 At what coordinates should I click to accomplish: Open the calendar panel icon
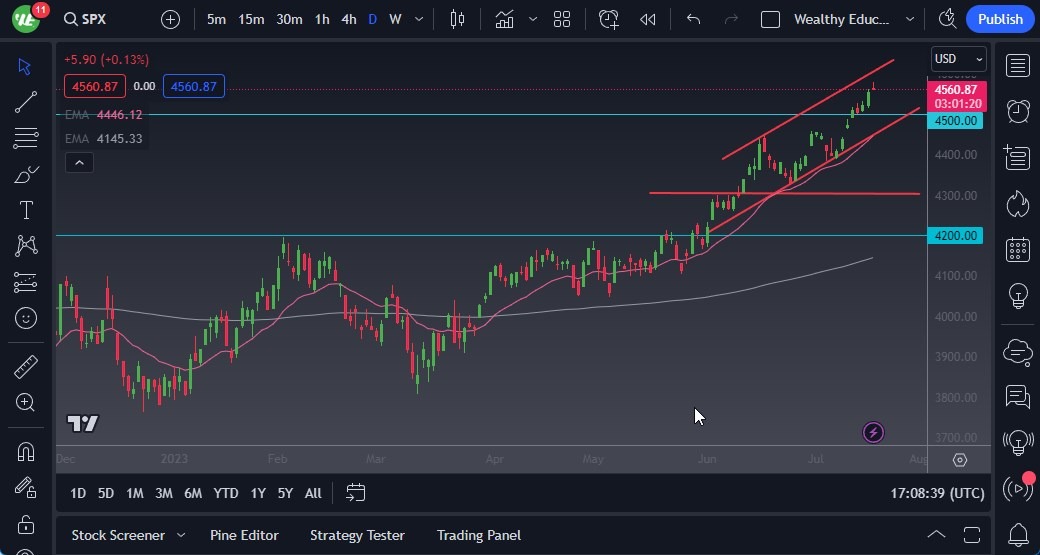pyautogui.click(x=1018, y=249)
